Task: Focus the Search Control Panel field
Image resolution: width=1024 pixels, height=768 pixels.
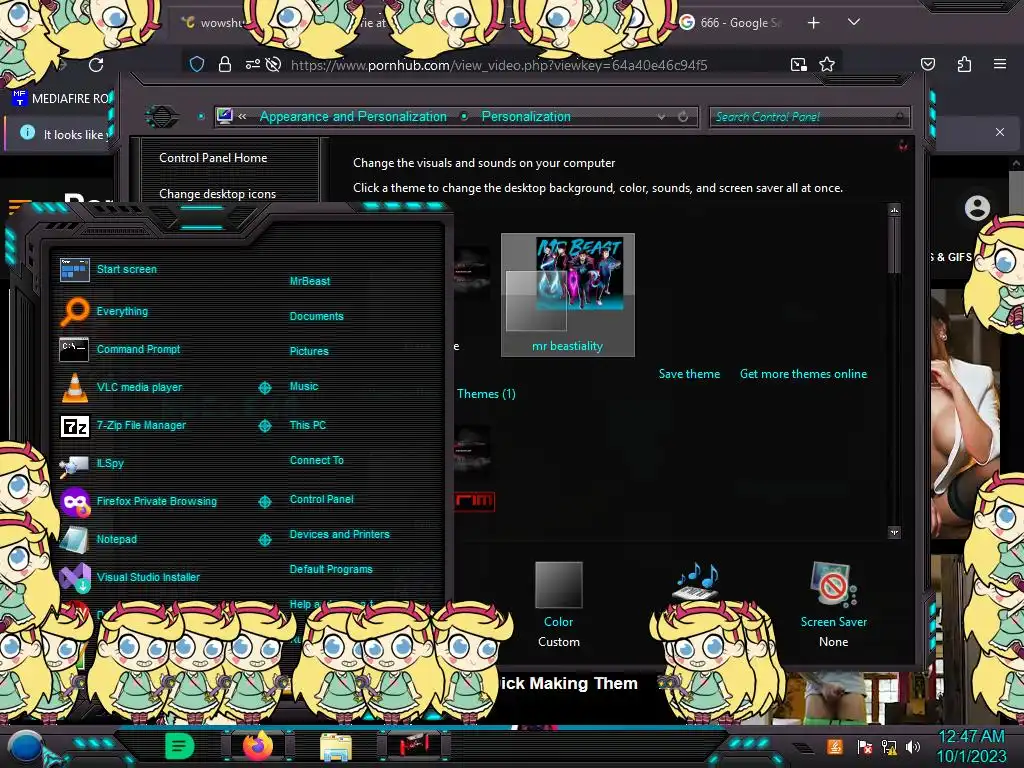Action: (809, 117)
